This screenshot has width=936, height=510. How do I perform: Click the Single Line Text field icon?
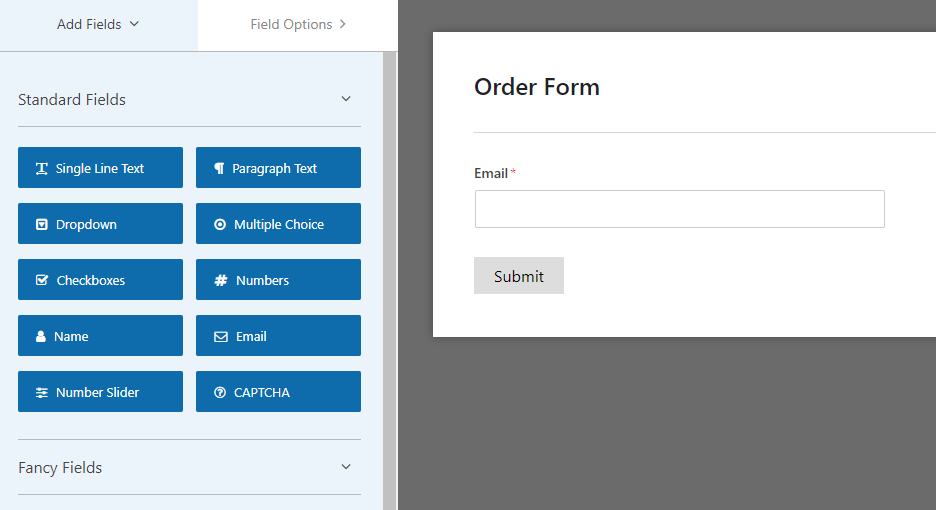click(x=42, y=169)
